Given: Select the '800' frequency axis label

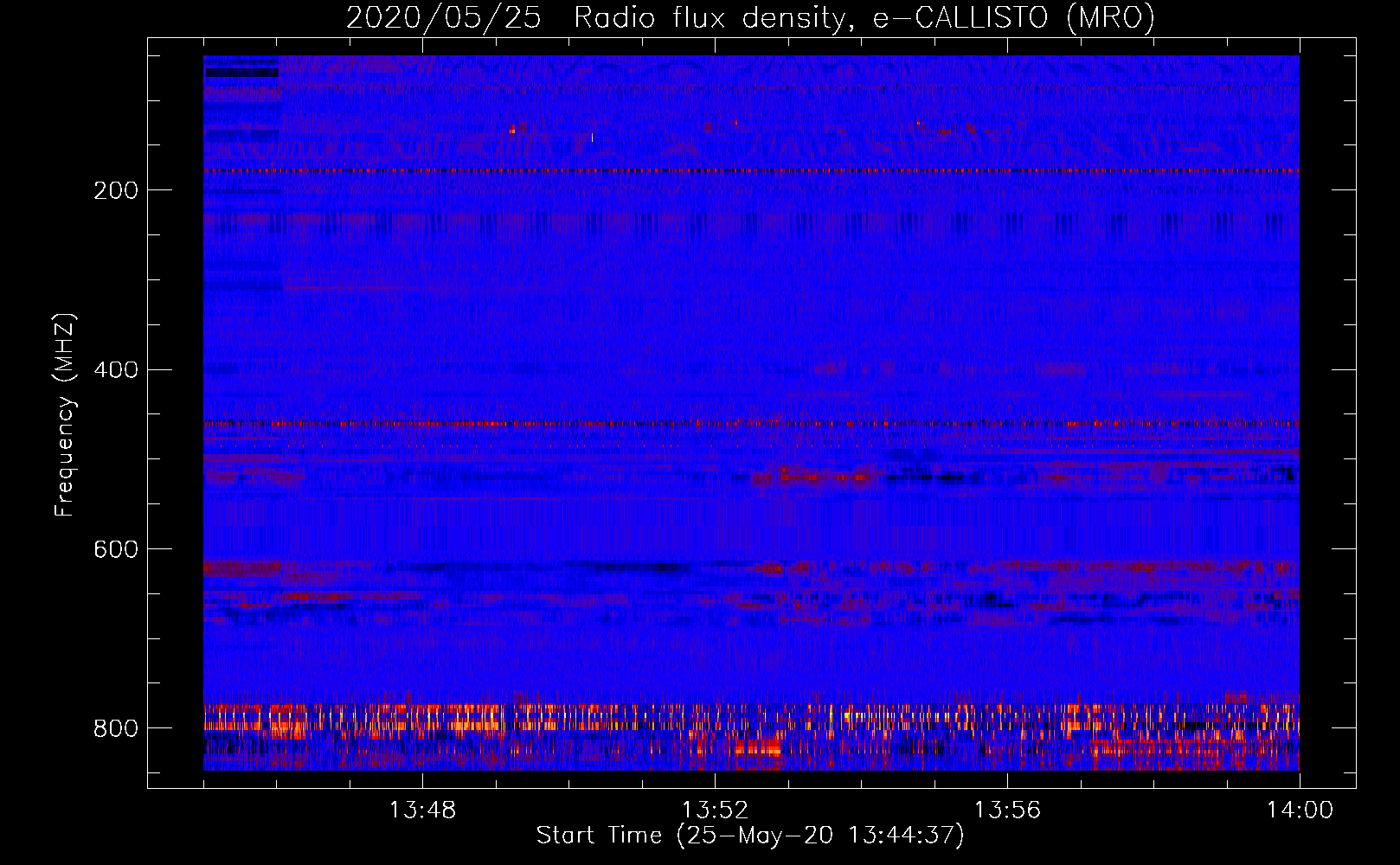Looking at the screenshot, I should [x=116, y=728].
